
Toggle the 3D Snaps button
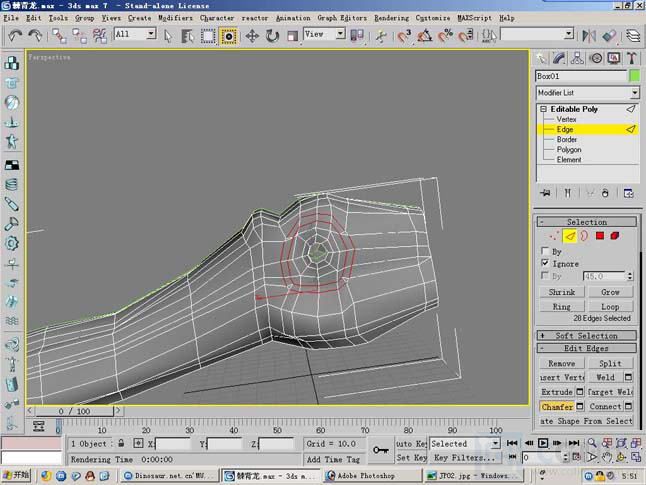(x=405, y=36)
